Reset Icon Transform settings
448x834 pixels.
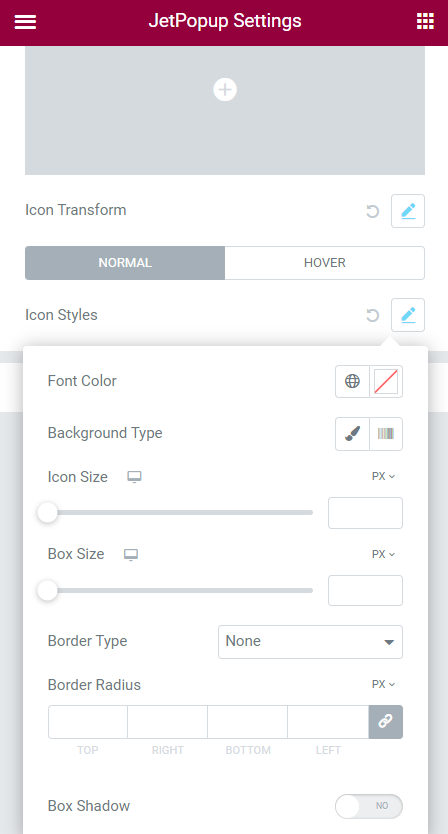(x=372, y=211)
